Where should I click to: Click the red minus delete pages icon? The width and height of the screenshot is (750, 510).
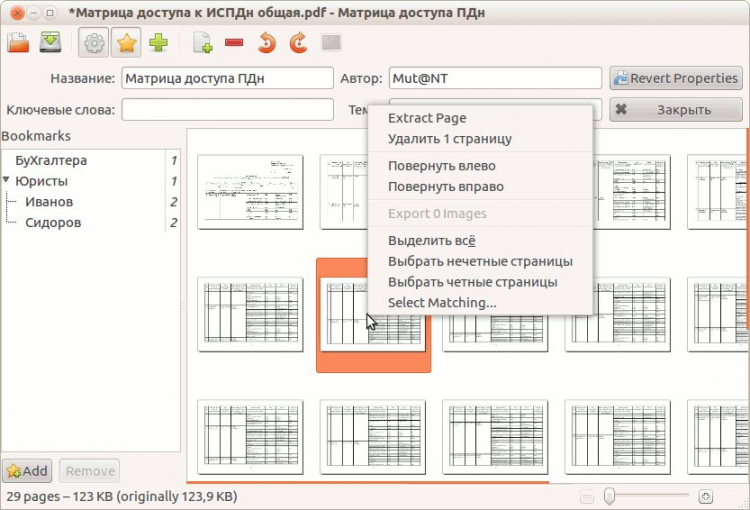[x=234, y=43]
